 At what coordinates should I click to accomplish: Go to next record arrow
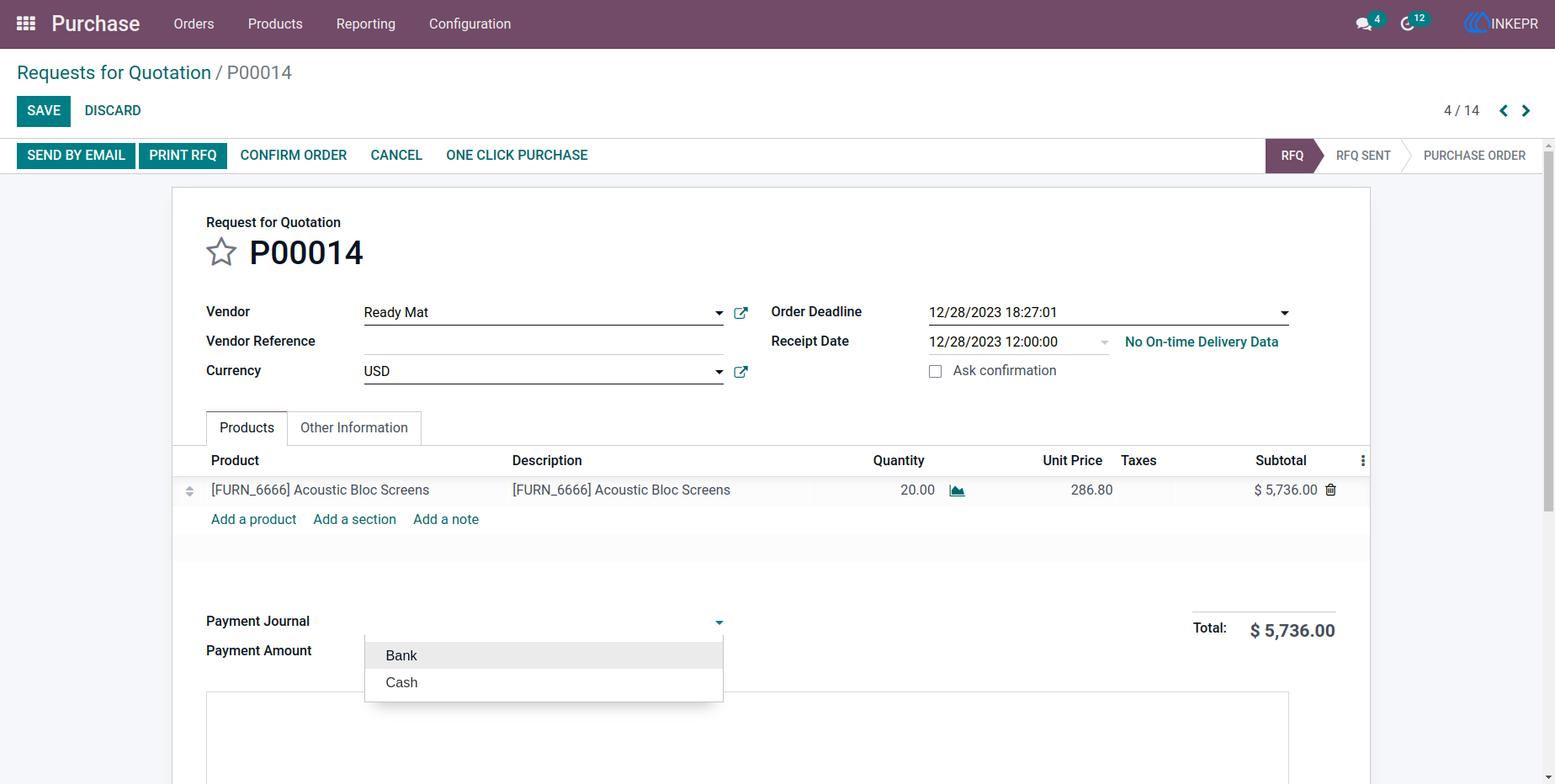(x=1526, y=111)
